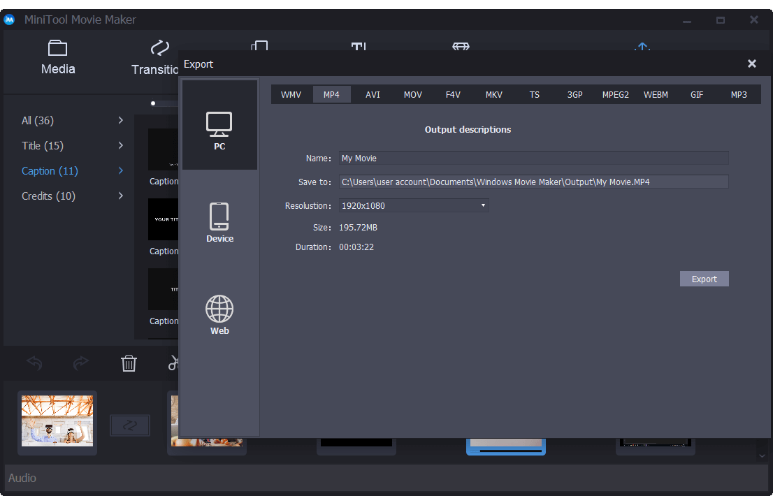The image size is (776, 498).
Task: Select first timeline clip with VR people
Action: (x=57, y=421)
